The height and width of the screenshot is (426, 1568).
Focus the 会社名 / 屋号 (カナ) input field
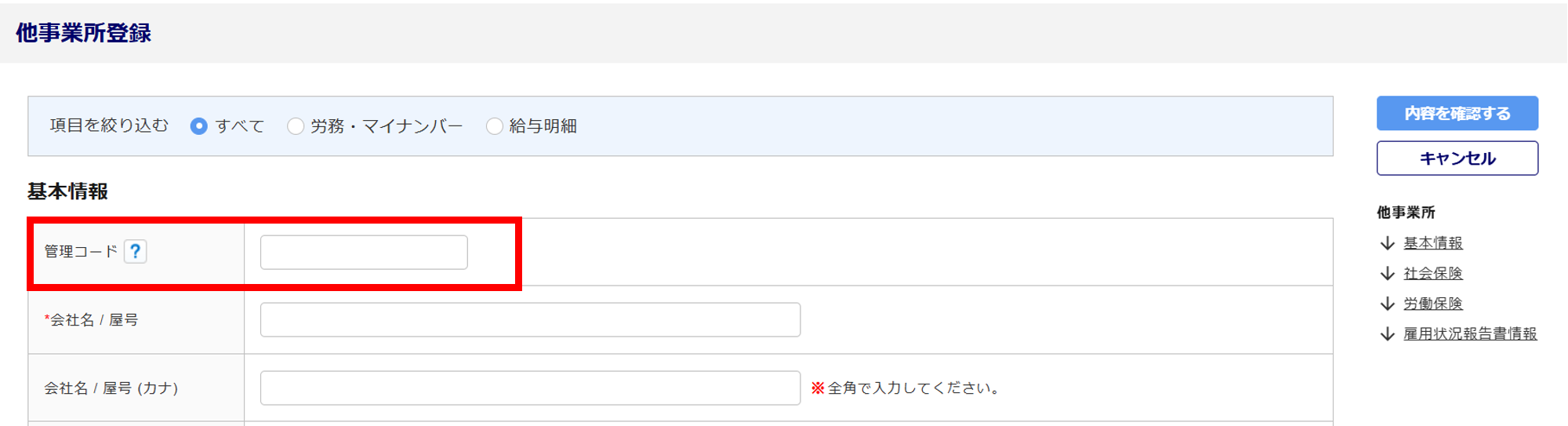pos(530,388)
